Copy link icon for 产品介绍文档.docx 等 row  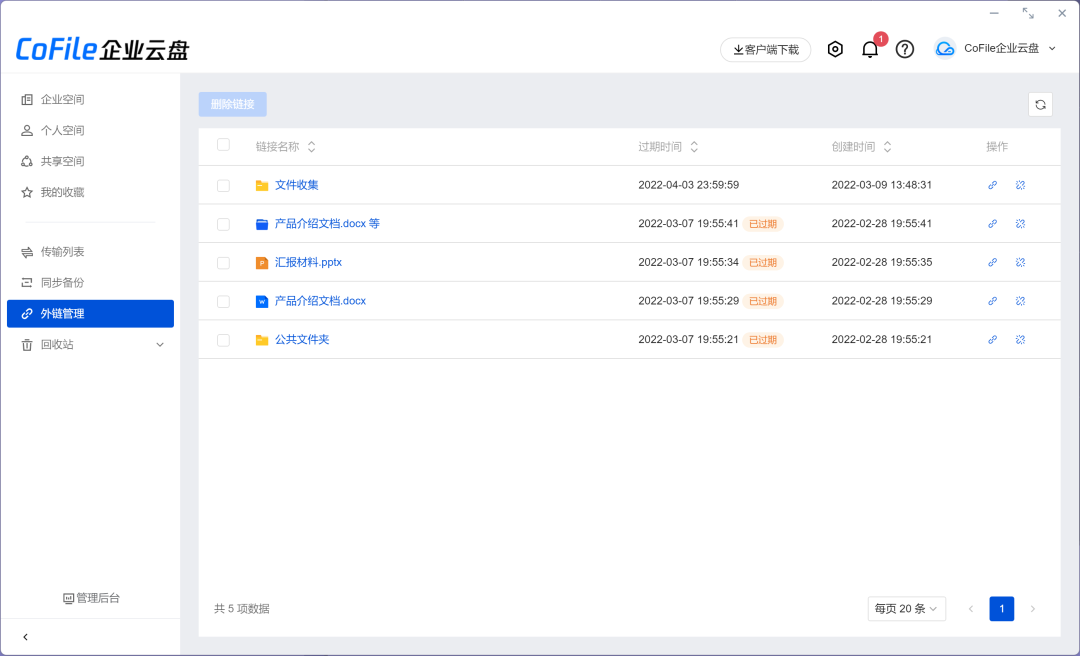[993, 224]
